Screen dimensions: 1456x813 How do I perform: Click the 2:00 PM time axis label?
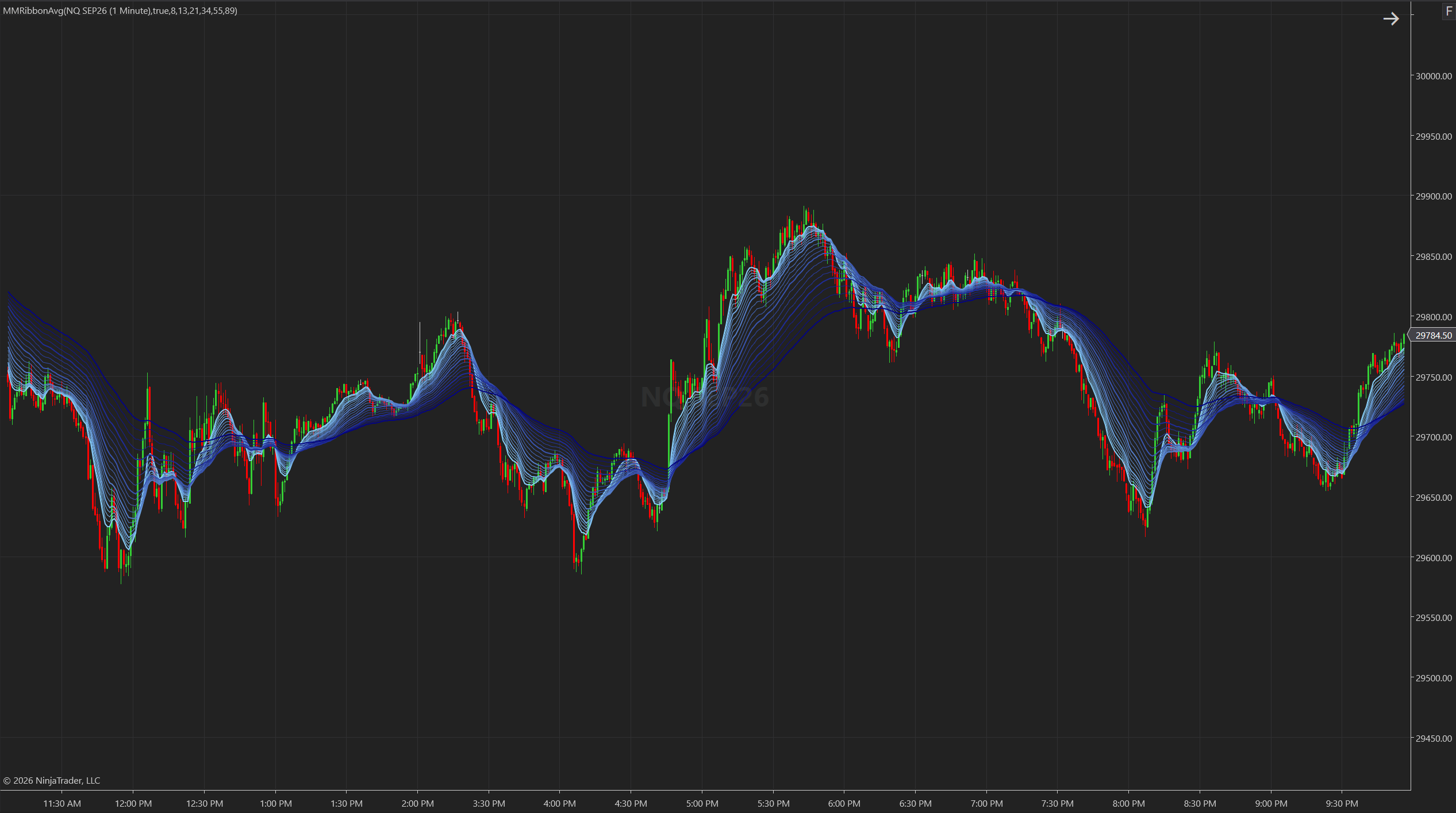pos(418,803)
